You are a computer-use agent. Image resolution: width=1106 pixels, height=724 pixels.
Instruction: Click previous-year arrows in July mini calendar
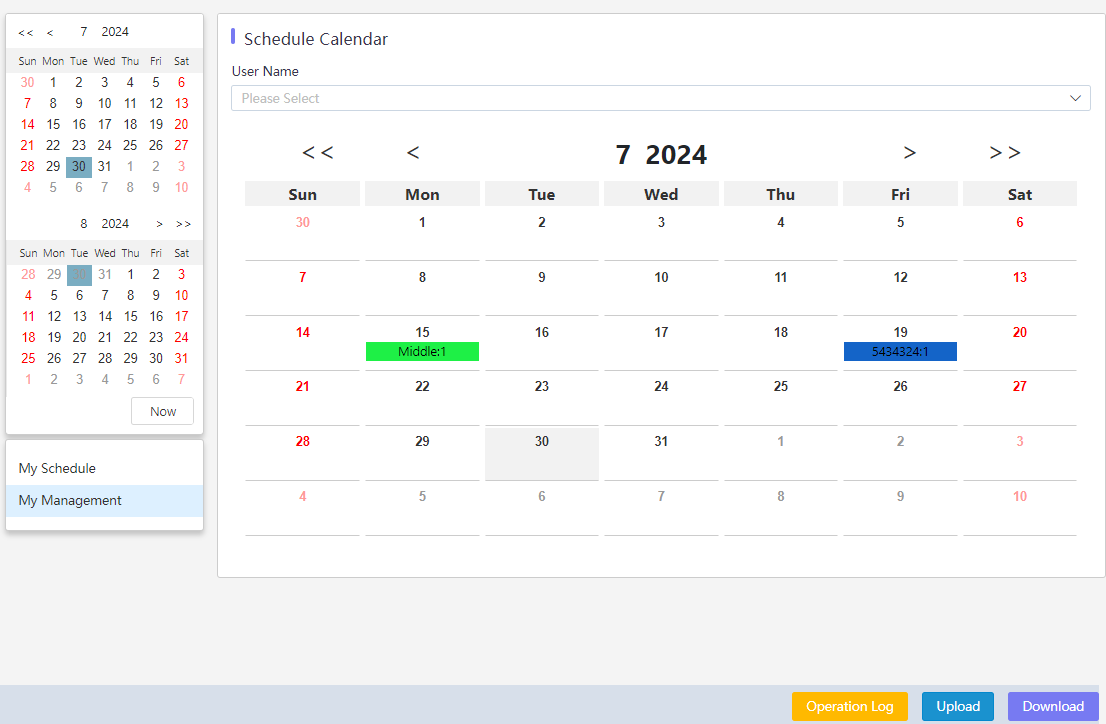pyautogui.click(x=25, y=32)
